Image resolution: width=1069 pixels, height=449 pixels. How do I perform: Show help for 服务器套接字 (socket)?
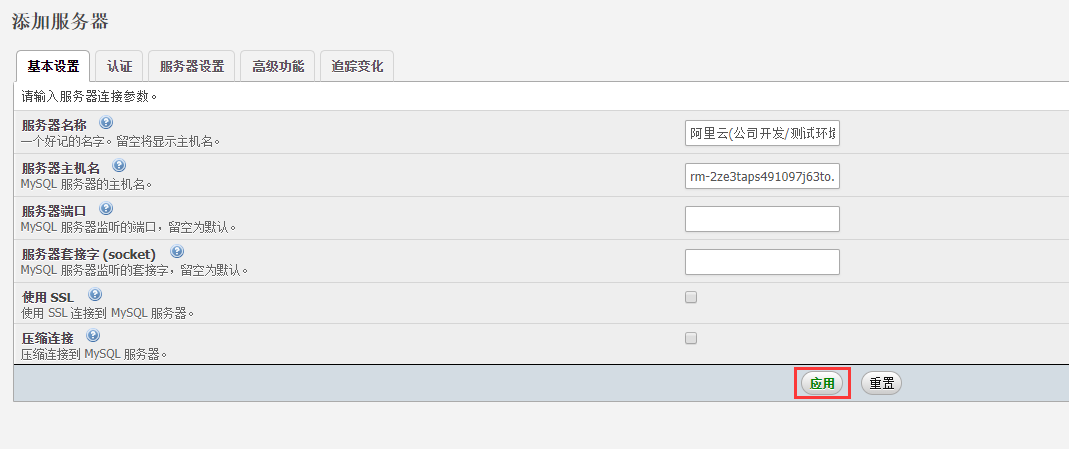point(177,252)
